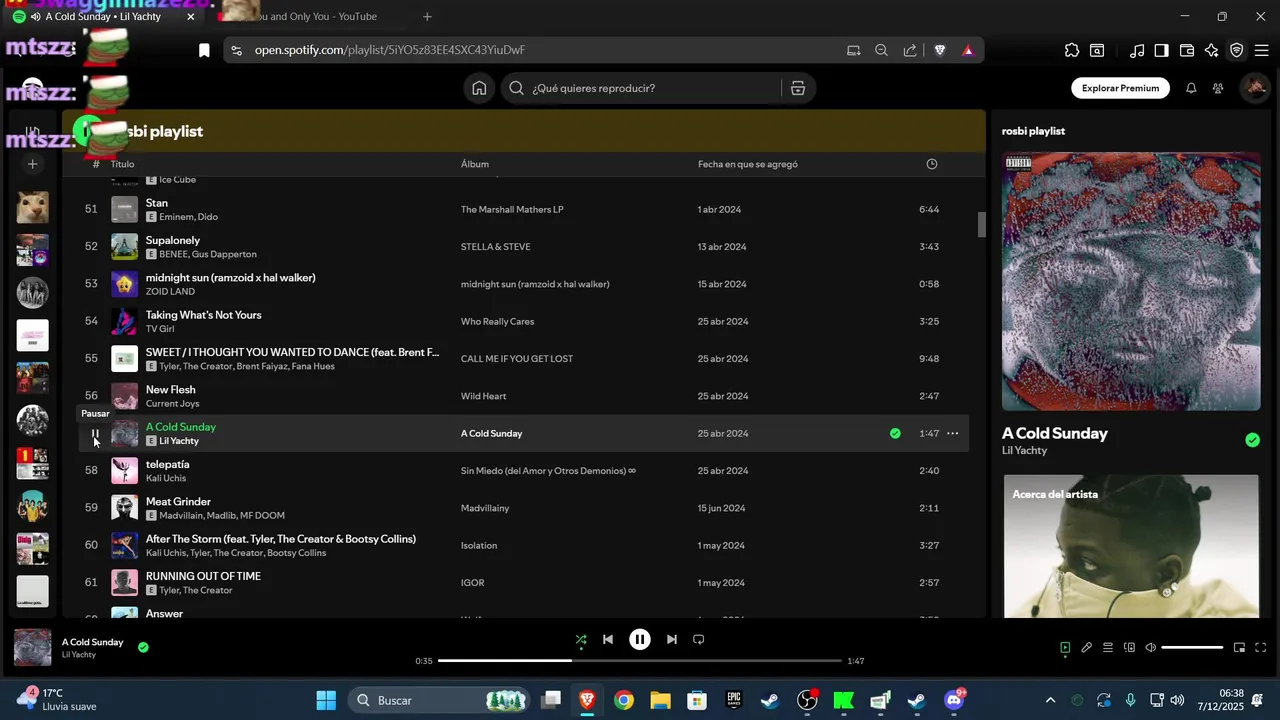Open CALL ME IF YOU GET LOST album
Screen dimensions: 1280x720
coord(517,359)
